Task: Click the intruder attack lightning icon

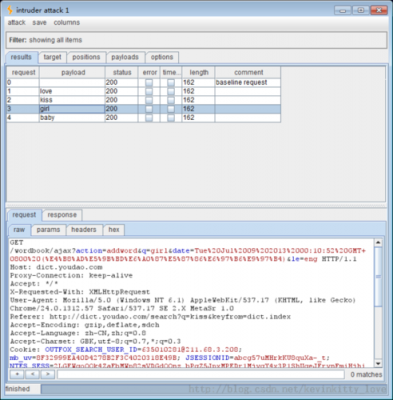Action: click(x=10, y=10)
